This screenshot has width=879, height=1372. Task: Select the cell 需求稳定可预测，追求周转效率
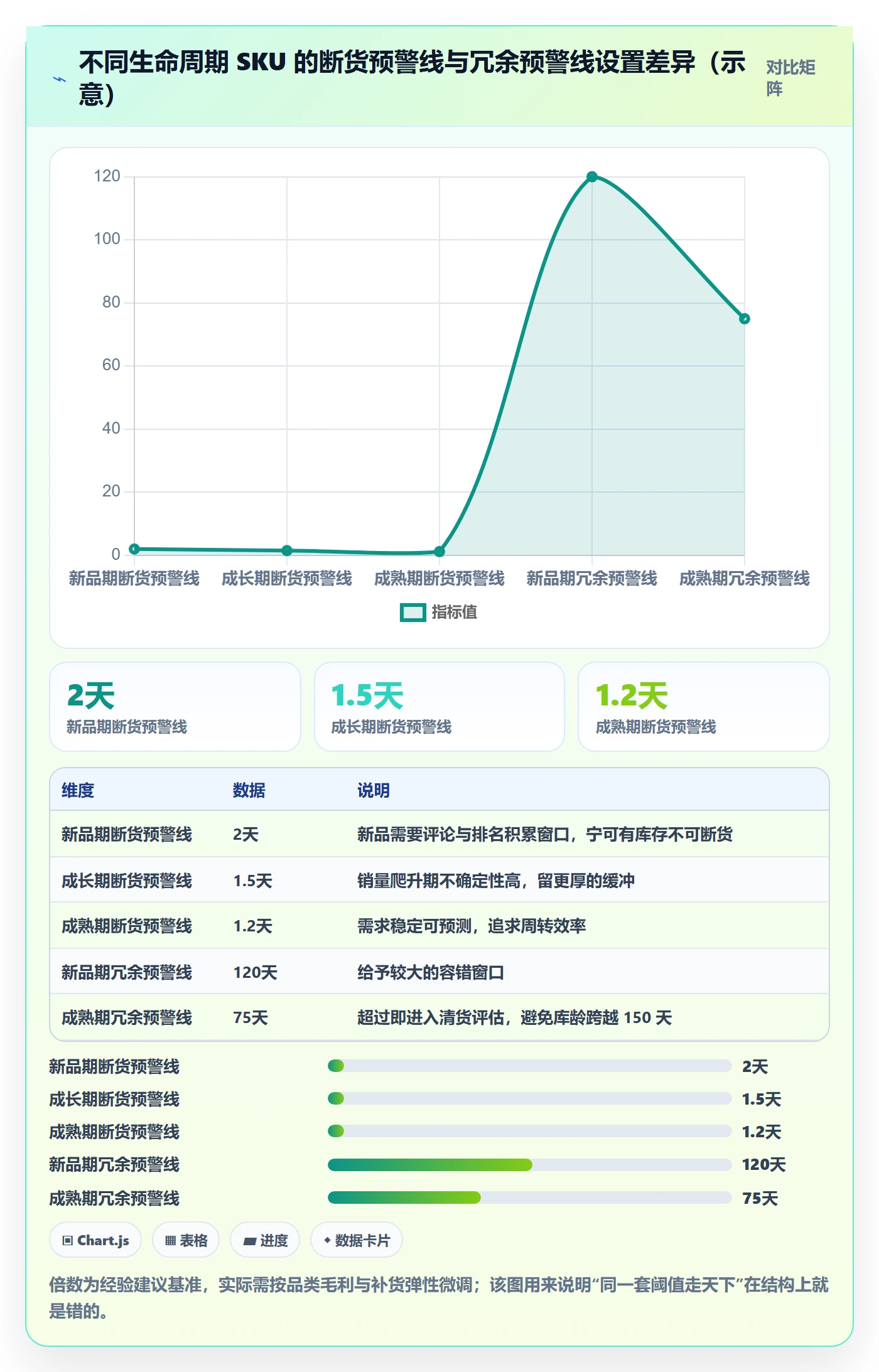472,926
